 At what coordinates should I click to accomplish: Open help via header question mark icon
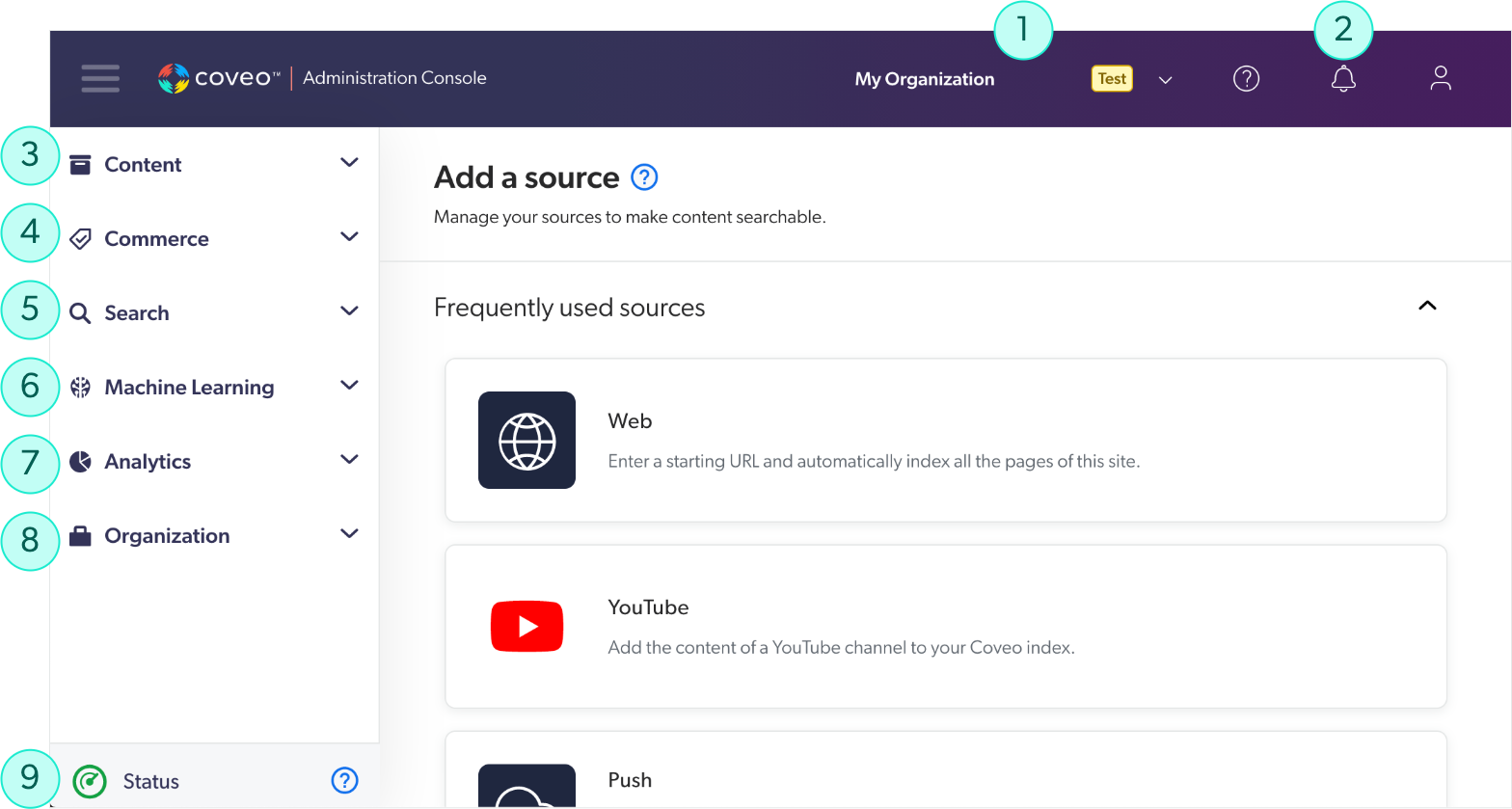(x=1247, y=78)
